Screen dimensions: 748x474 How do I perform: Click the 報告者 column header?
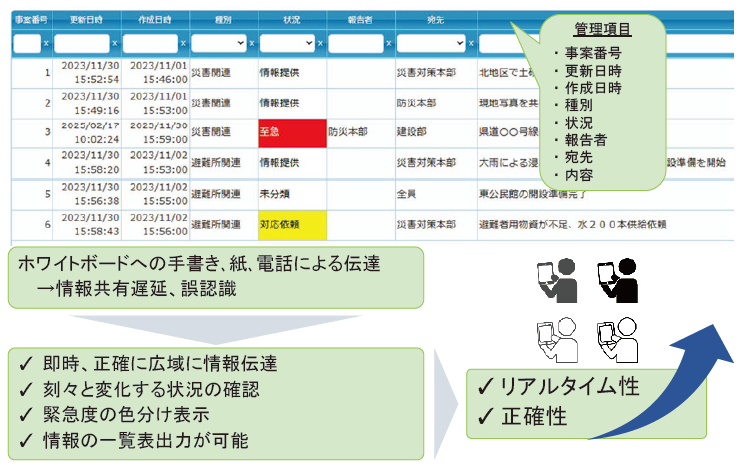360,19
